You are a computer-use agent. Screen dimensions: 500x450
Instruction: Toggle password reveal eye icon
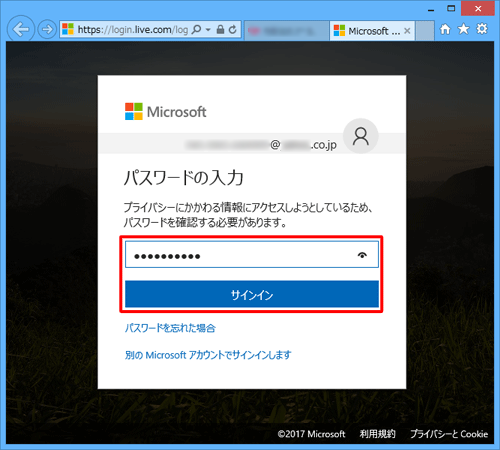pos(362,255)
